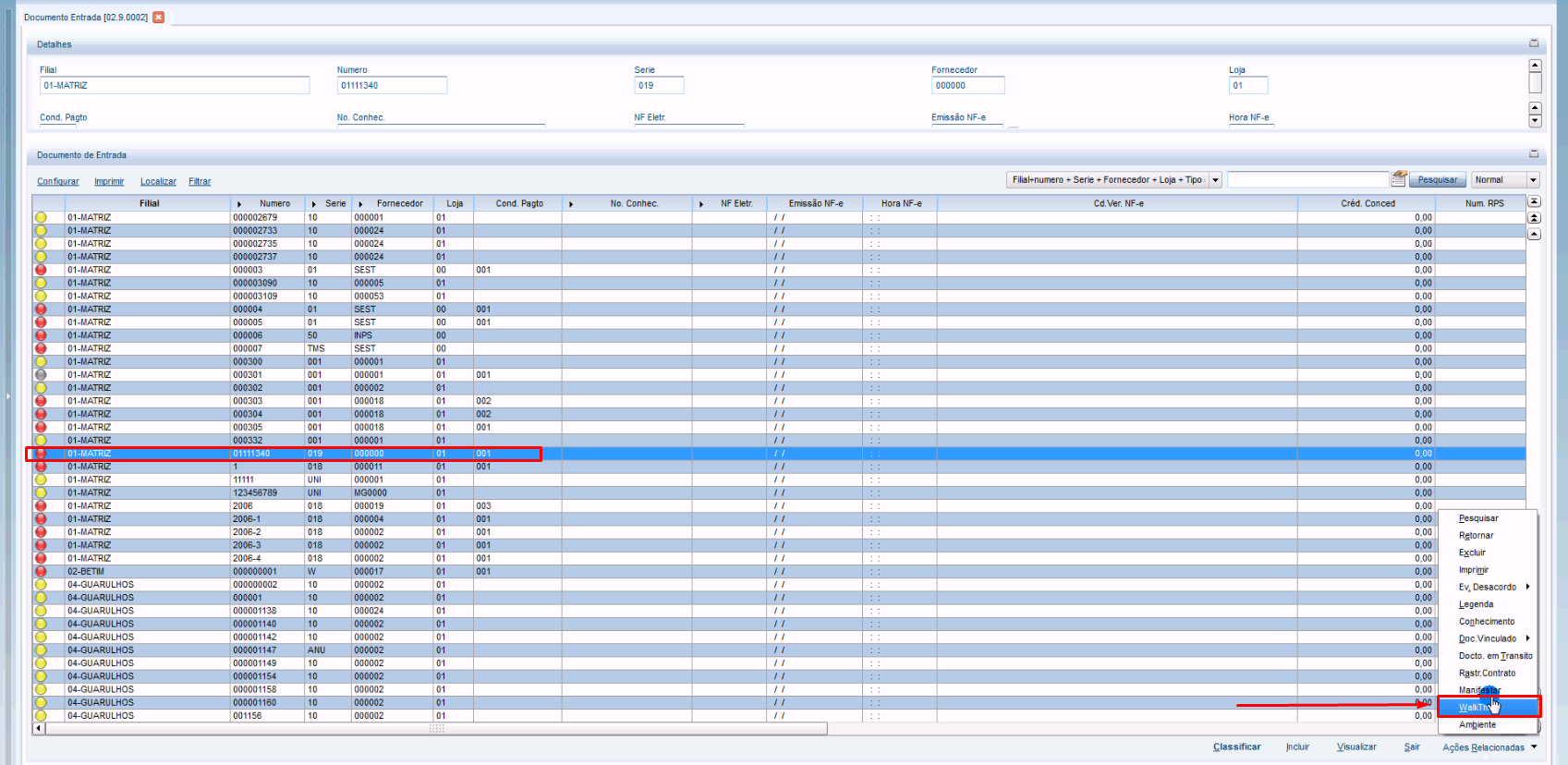
Task: Open the search helper icon beside Pesquisar button
Action: pyautogui.click(x=1399, y=178)
